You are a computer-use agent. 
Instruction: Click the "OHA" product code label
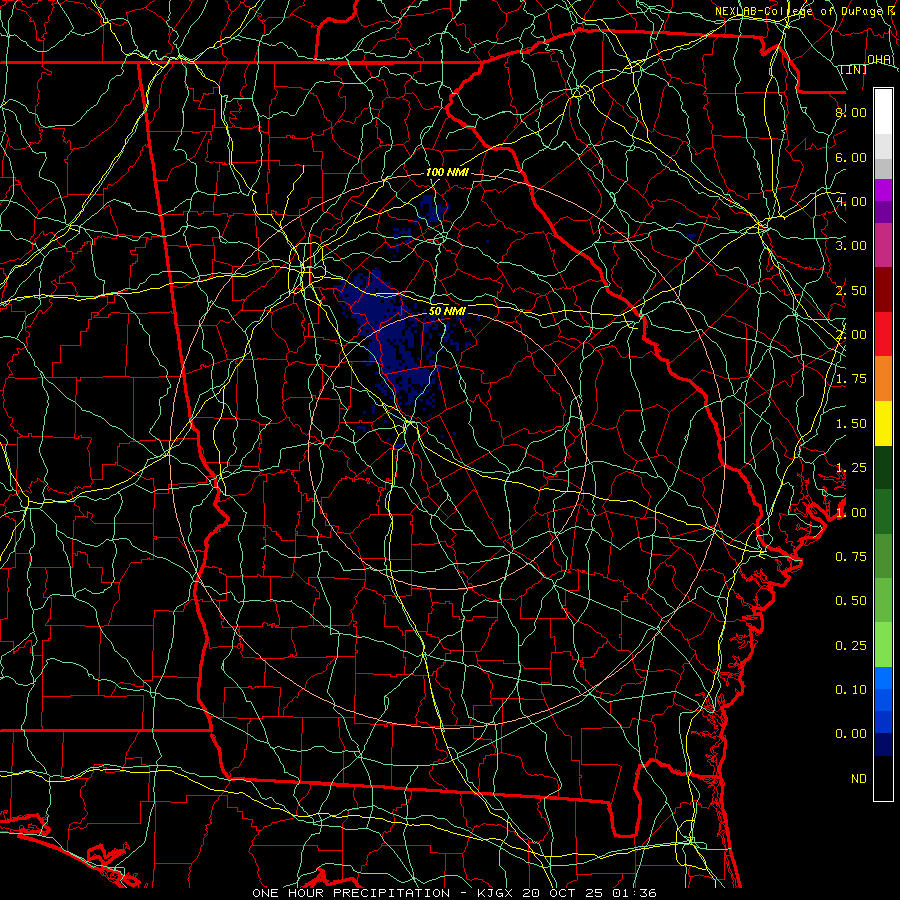[x=879, y=60]
